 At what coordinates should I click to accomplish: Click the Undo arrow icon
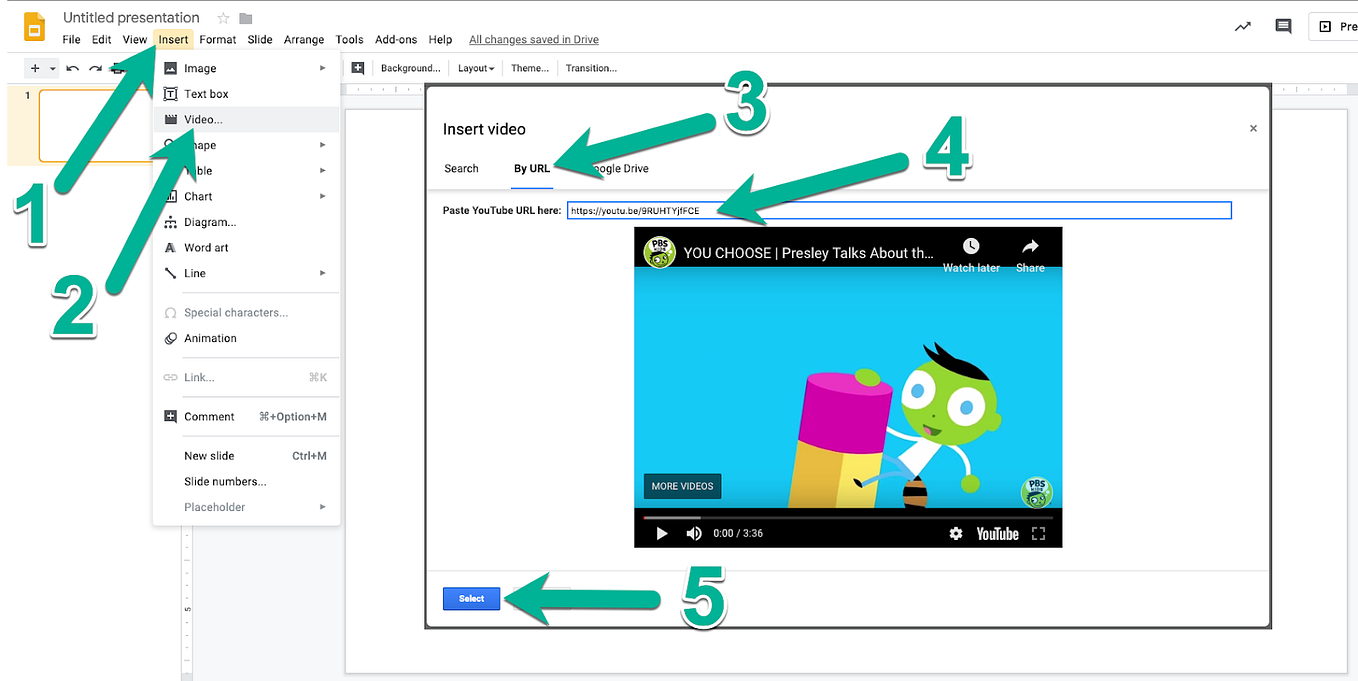tap(70, 68)
